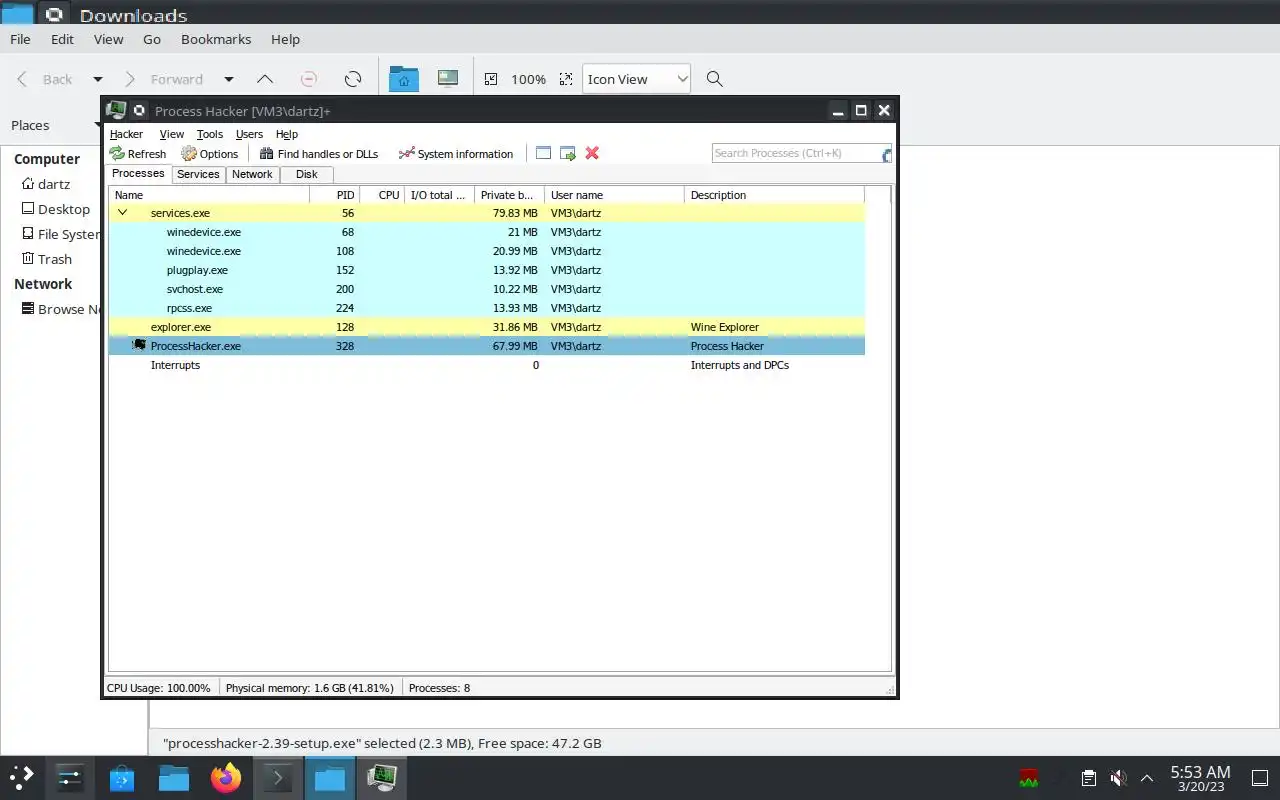Open System information from the toolbar
This screenshot has width=1280, height=800.
pos(456,154)
